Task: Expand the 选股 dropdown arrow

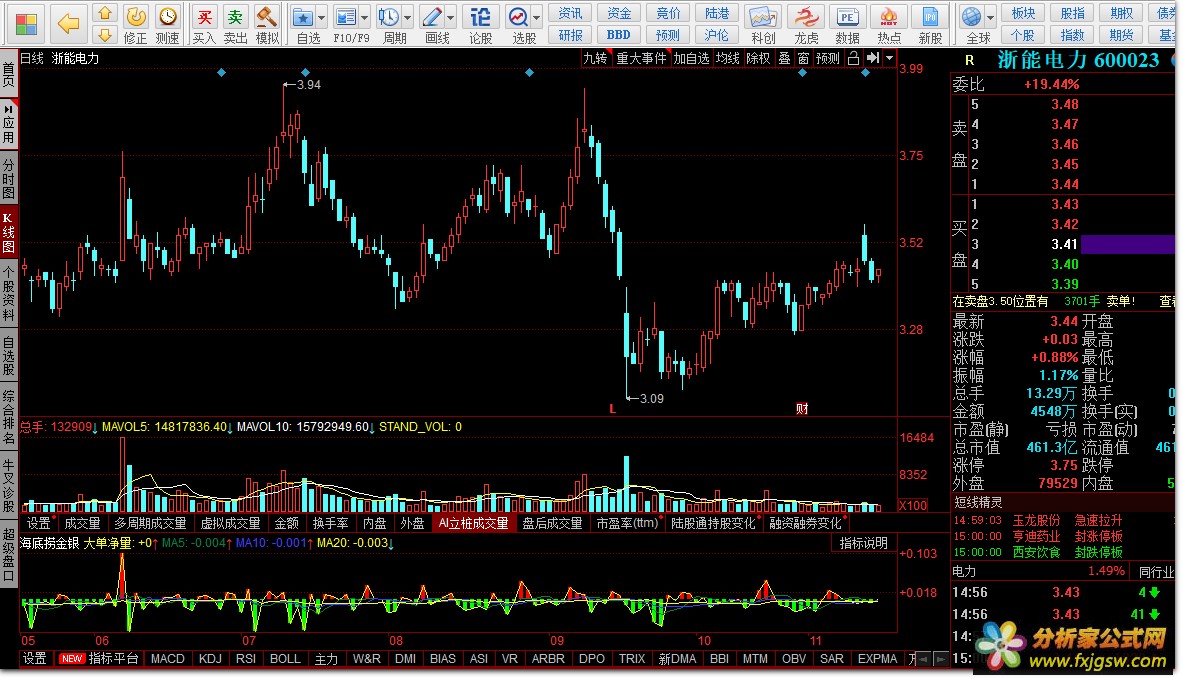Action: pyautogui.click(x=537, y=17)
